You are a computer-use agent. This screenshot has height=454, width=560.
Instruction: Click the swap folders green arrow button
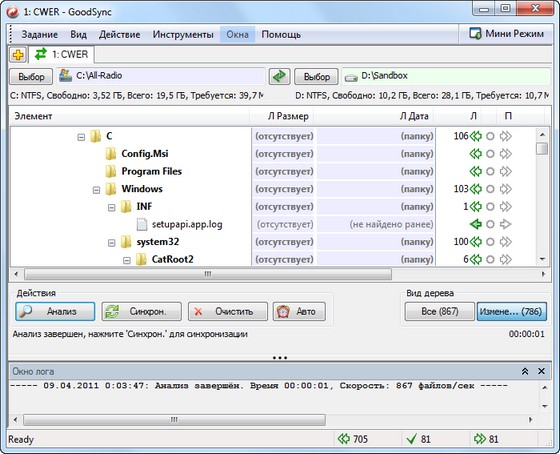tap(279, 76)
